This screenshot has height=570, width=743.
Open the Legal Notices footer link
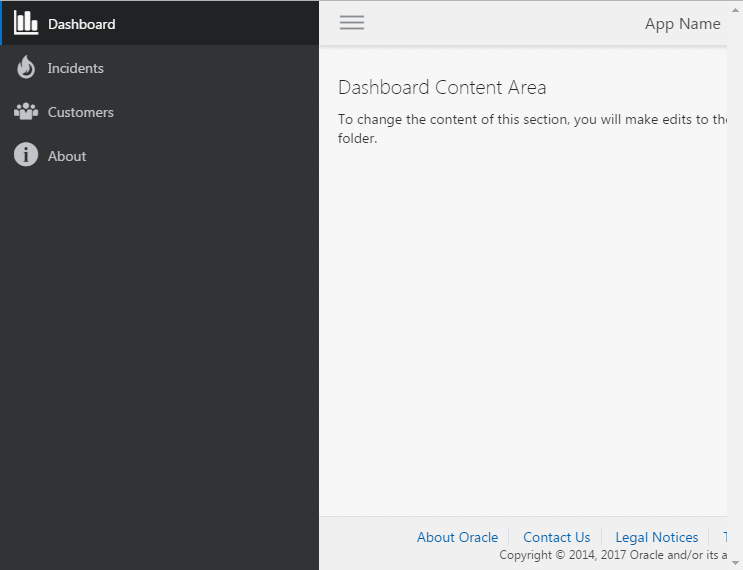[656, 537]
